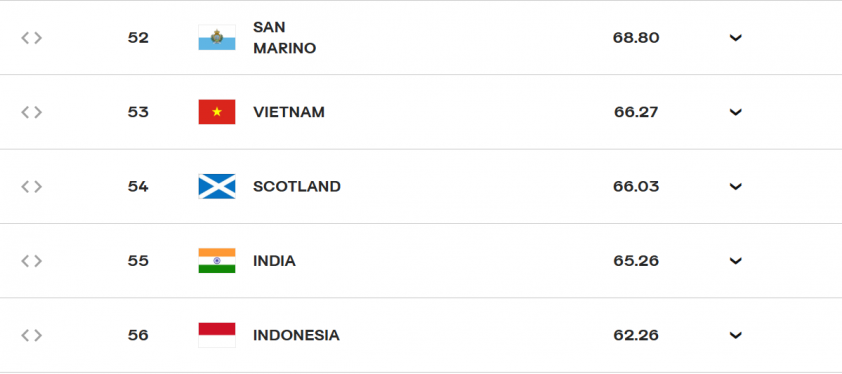Click rank movement arrows for Indonesia
This screenshot has width=842, height=374.
point(31,335)
